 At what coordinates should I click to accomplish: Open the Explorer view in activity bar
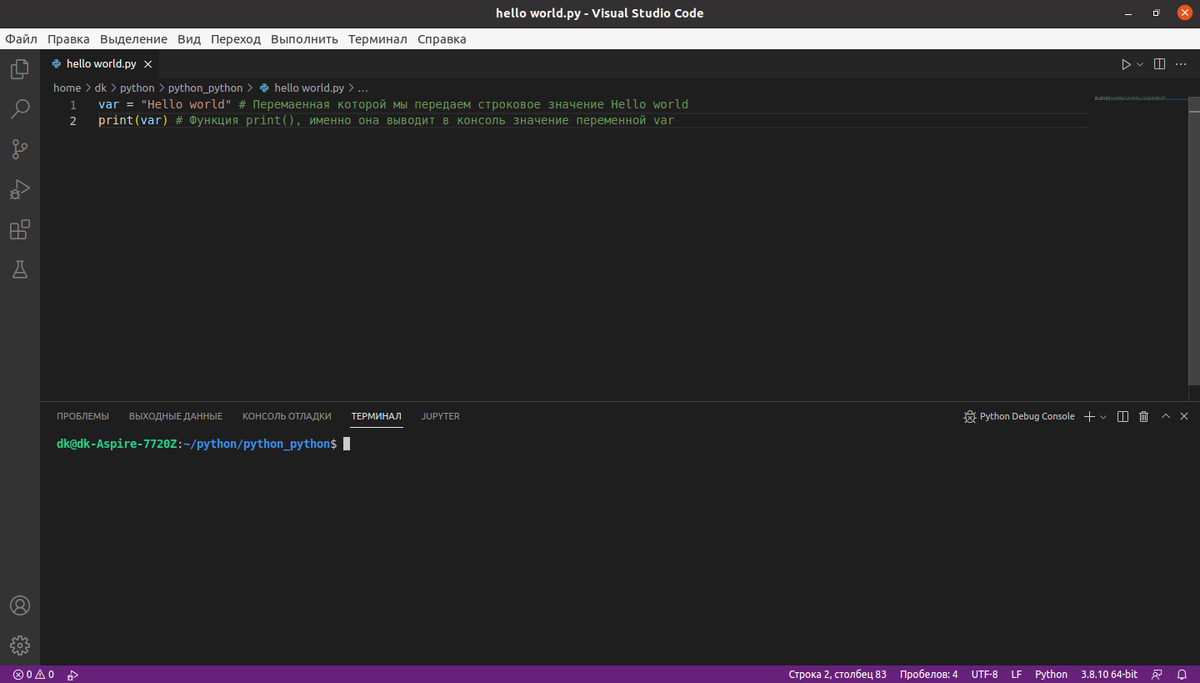pyautogui.click(x=19, y=69)
